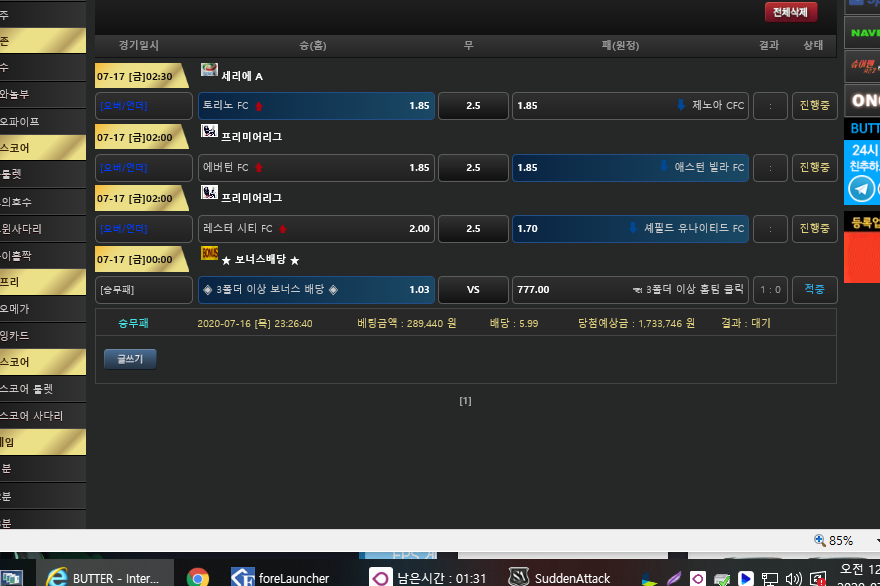
Task: Click the bonus betting badge icon
Action: [x=209, y=254]
